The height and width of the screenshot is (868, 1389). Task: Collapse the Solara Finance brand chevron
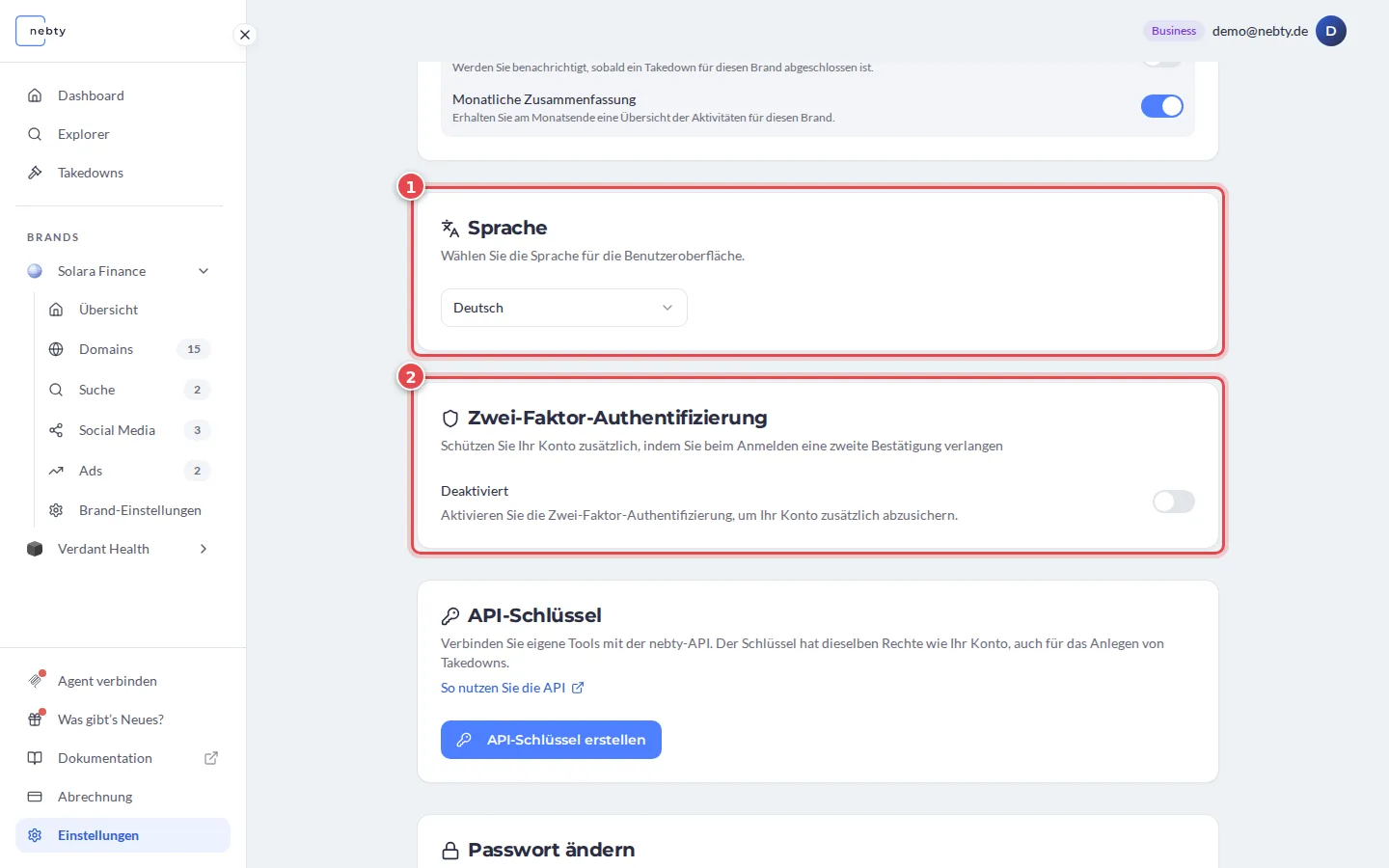click(x=204, y=271)
